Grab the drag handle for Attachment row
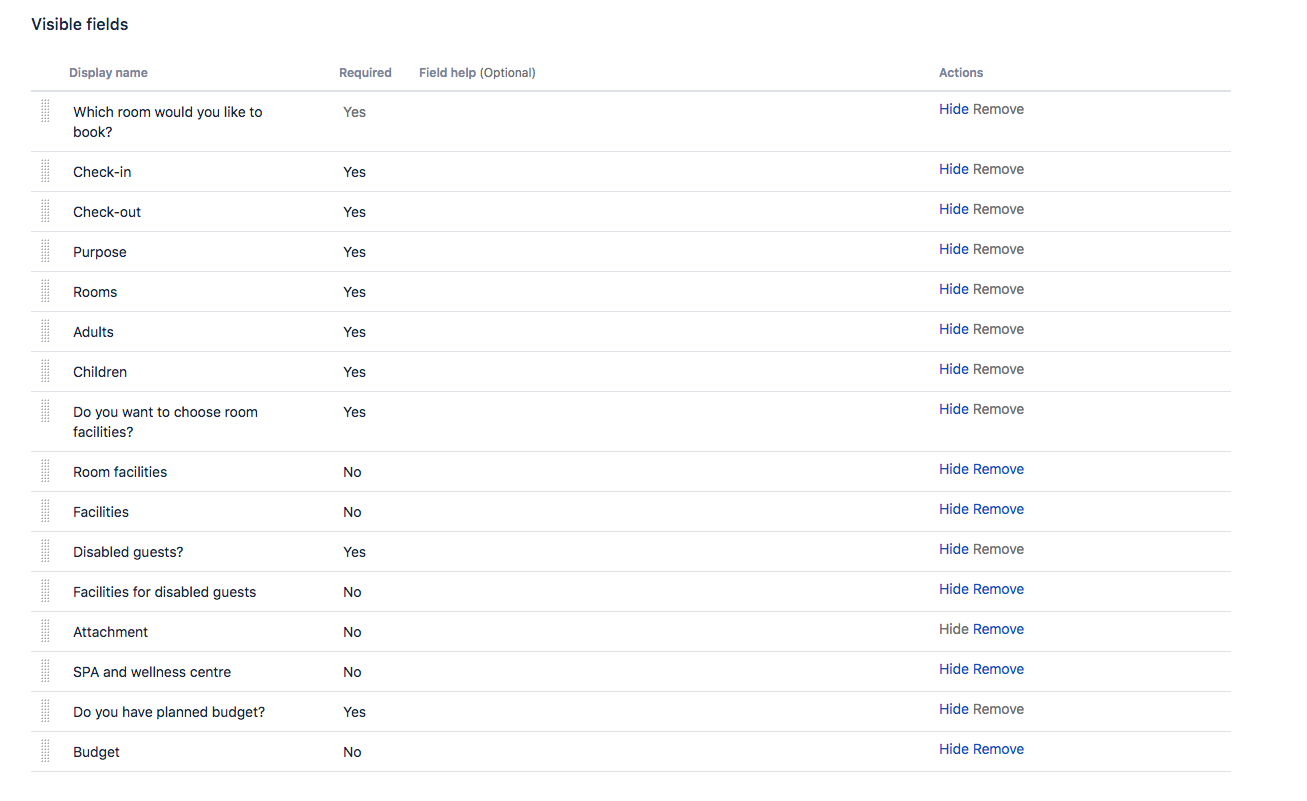Viewport: 1307px width, 801px height. (x=45, y=630)
